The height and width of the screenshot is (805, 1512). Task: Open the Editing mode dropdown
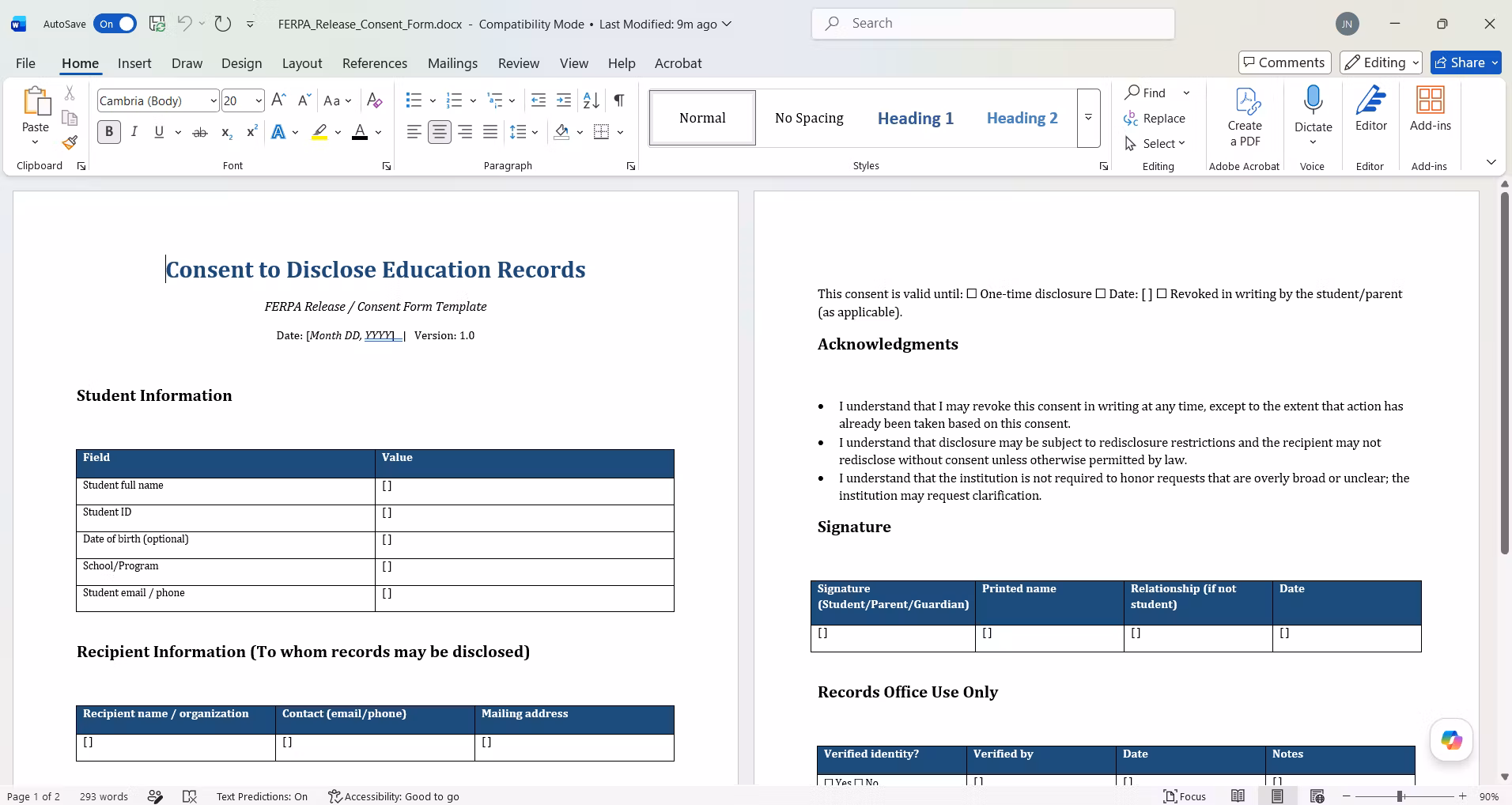tap(1381, 62)
